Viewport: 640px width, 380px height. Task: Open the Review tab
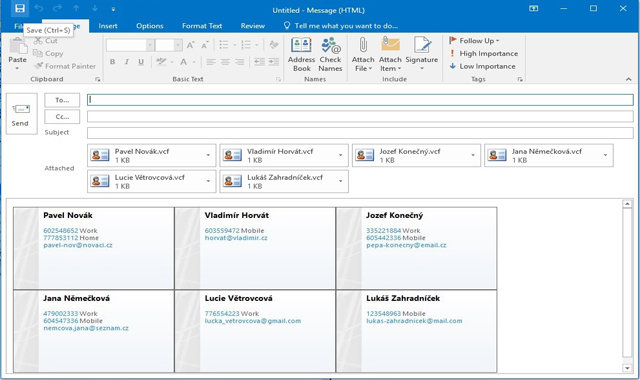[x=253, y=26]
